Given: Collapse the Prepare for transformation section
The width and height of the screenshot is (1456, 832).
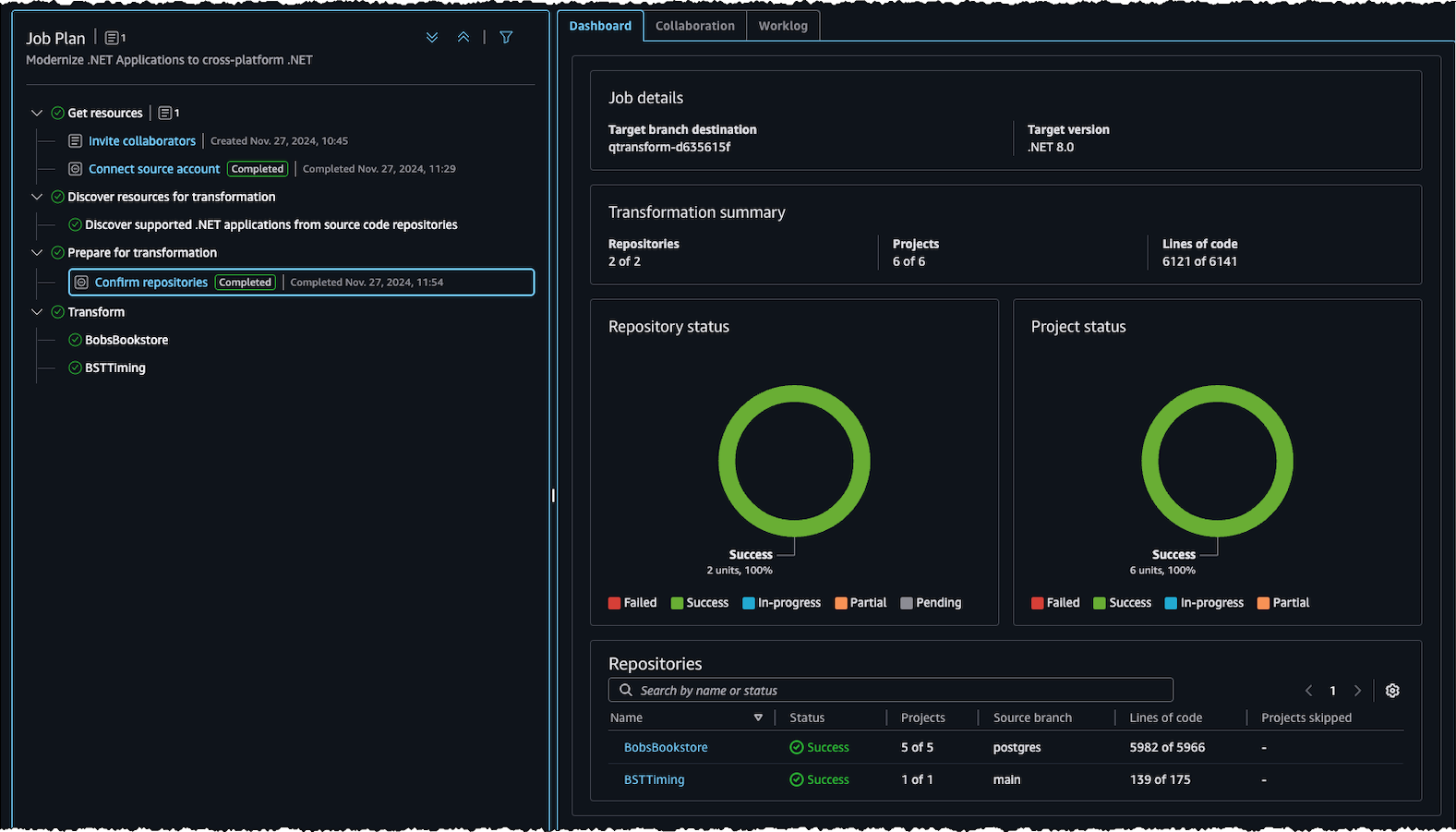Looking at the screenshot, I should tap(37, 252).
